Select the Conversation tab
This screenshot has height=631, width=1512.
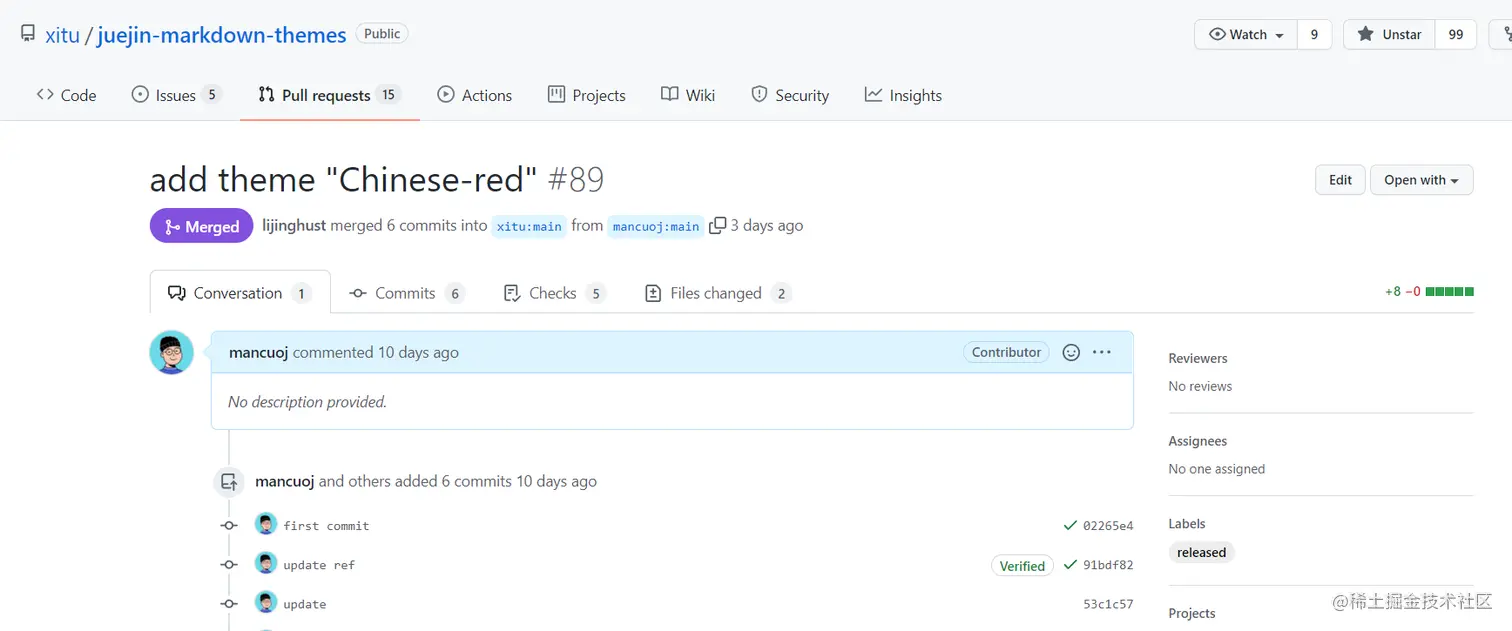click(x=240, y=293)
